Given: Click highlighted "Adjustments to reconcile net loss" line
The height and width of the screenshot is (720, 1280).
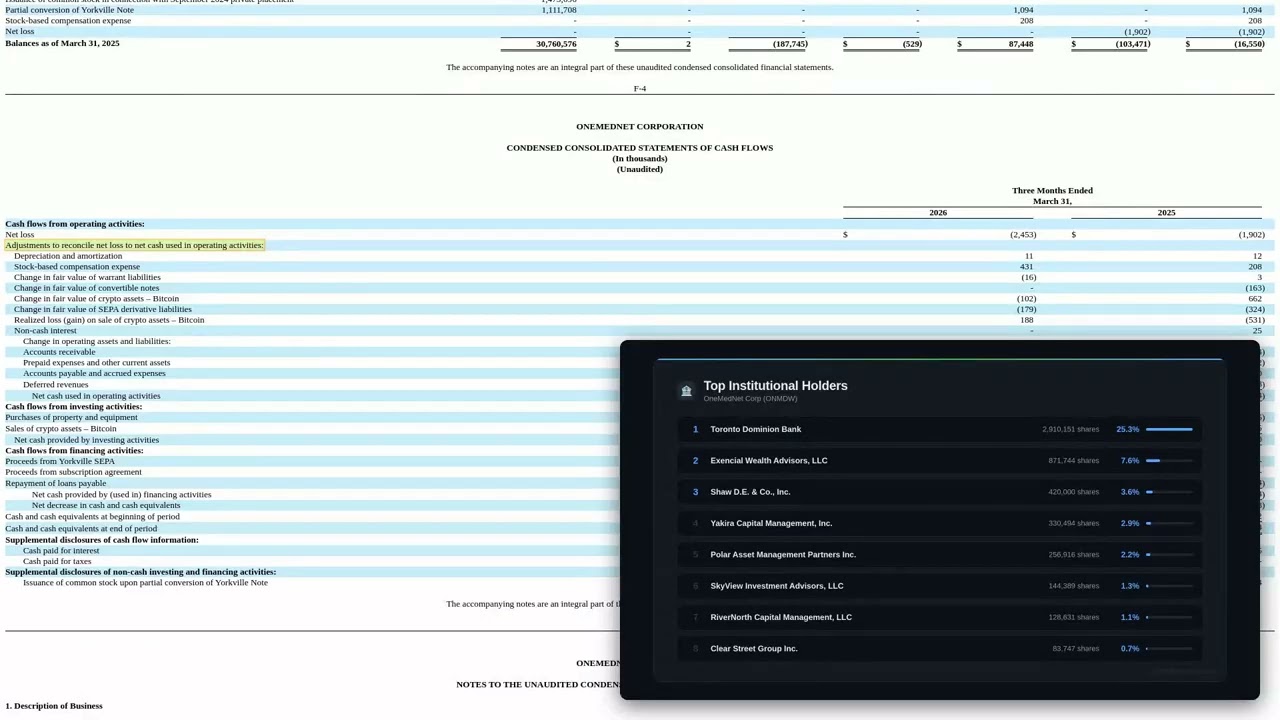Looking at the screenshot, I should (135, 245).
